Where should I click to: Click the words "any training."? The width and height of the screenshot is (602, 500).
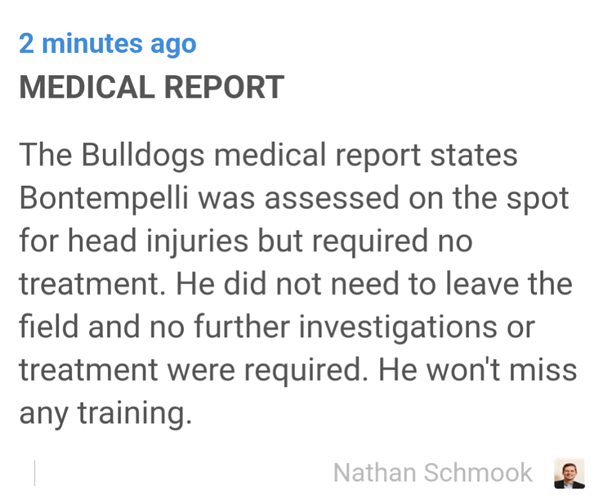pos(105,414)
